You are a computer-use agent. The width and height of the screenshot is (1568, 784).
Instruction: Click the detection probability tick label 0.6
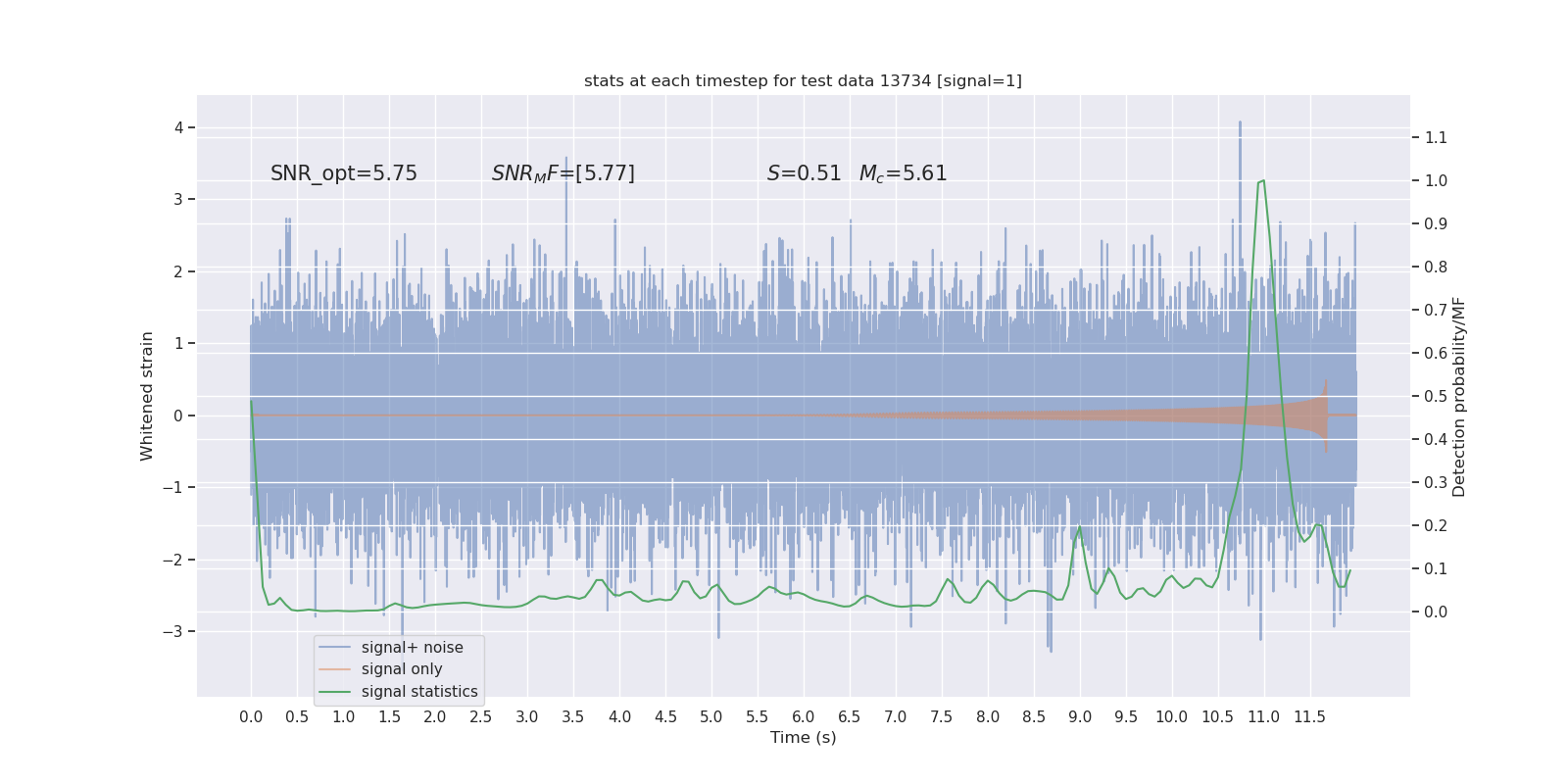tap(1436, 353)
